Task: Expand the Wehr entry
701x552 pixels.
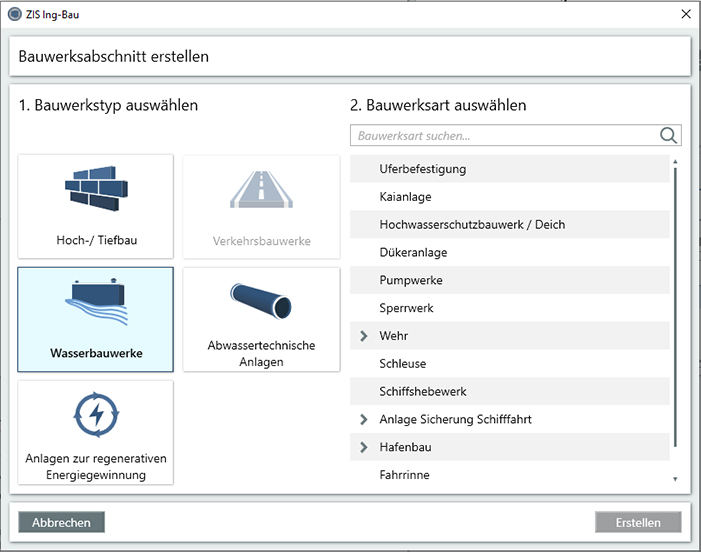Action: pos(364,336)
